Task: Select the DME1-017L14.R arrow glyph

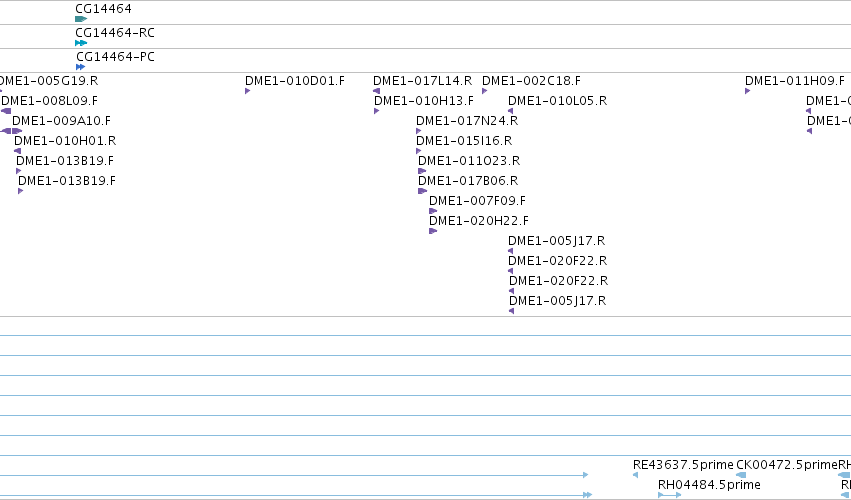Action: pos(377,91)
